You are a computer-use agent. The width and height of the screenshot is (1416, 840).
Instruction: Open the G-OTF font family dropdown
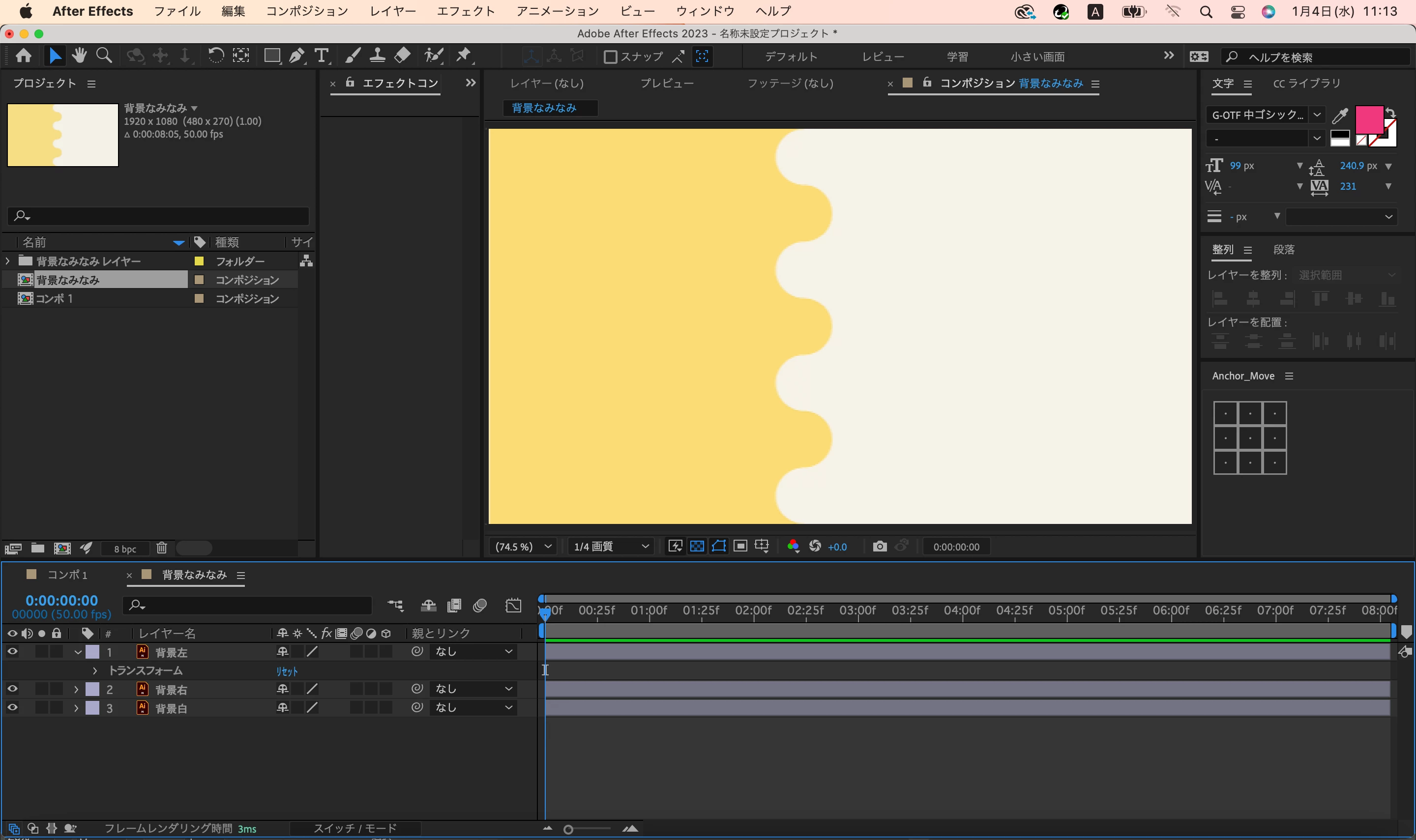tap(1264, 115)
